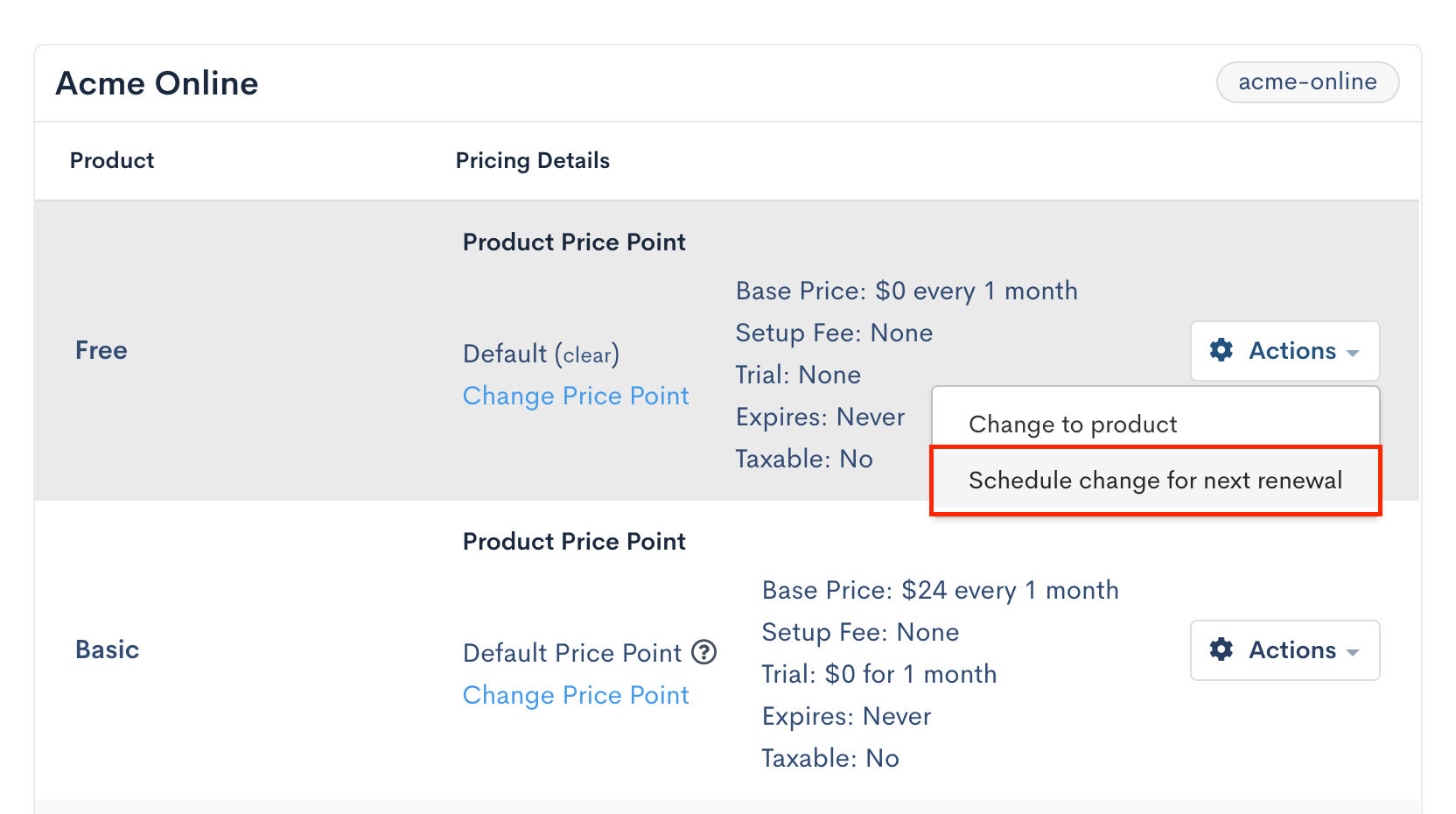
Task: Choose Change to product from the menu
Action: tap(1073, 424)
